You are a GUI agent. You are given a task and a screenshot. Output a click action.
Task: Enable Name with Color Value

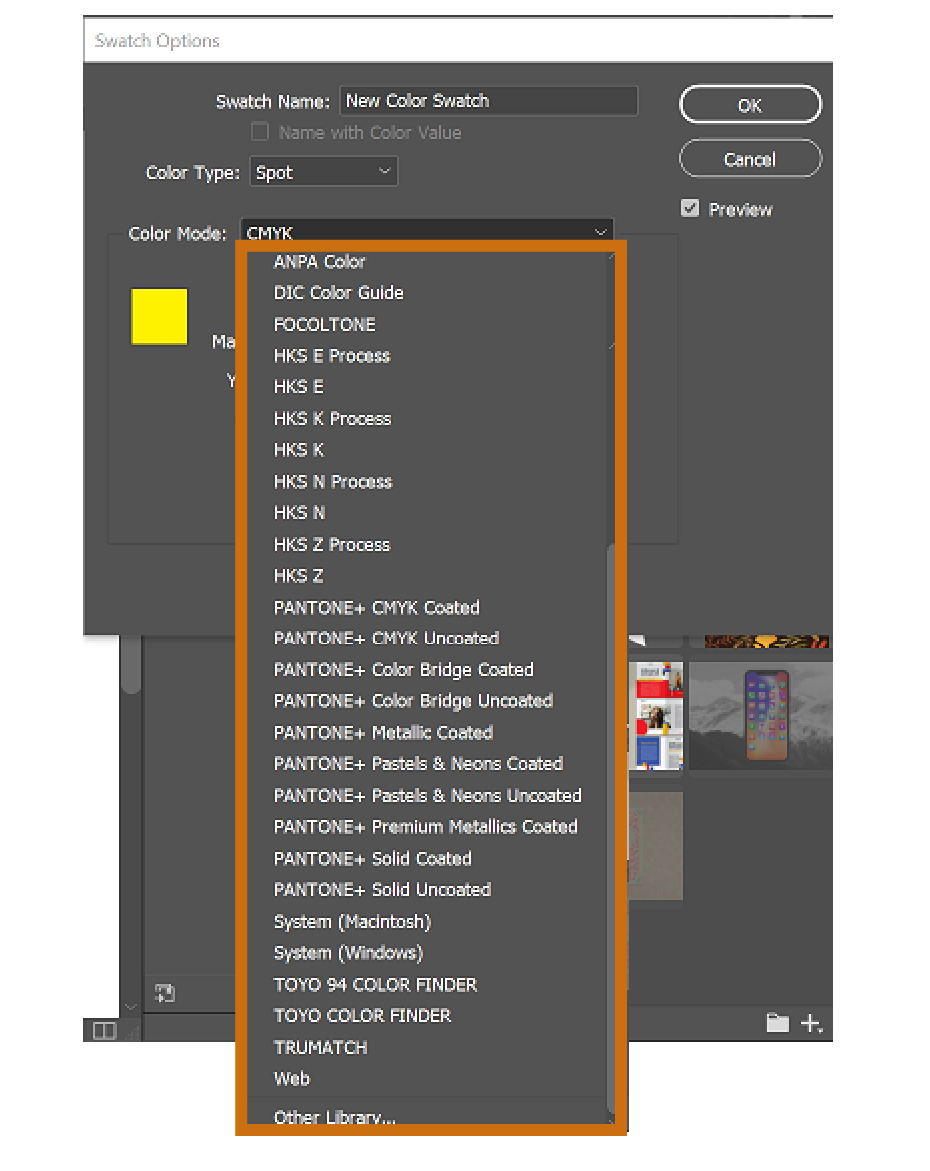point(260,131)
